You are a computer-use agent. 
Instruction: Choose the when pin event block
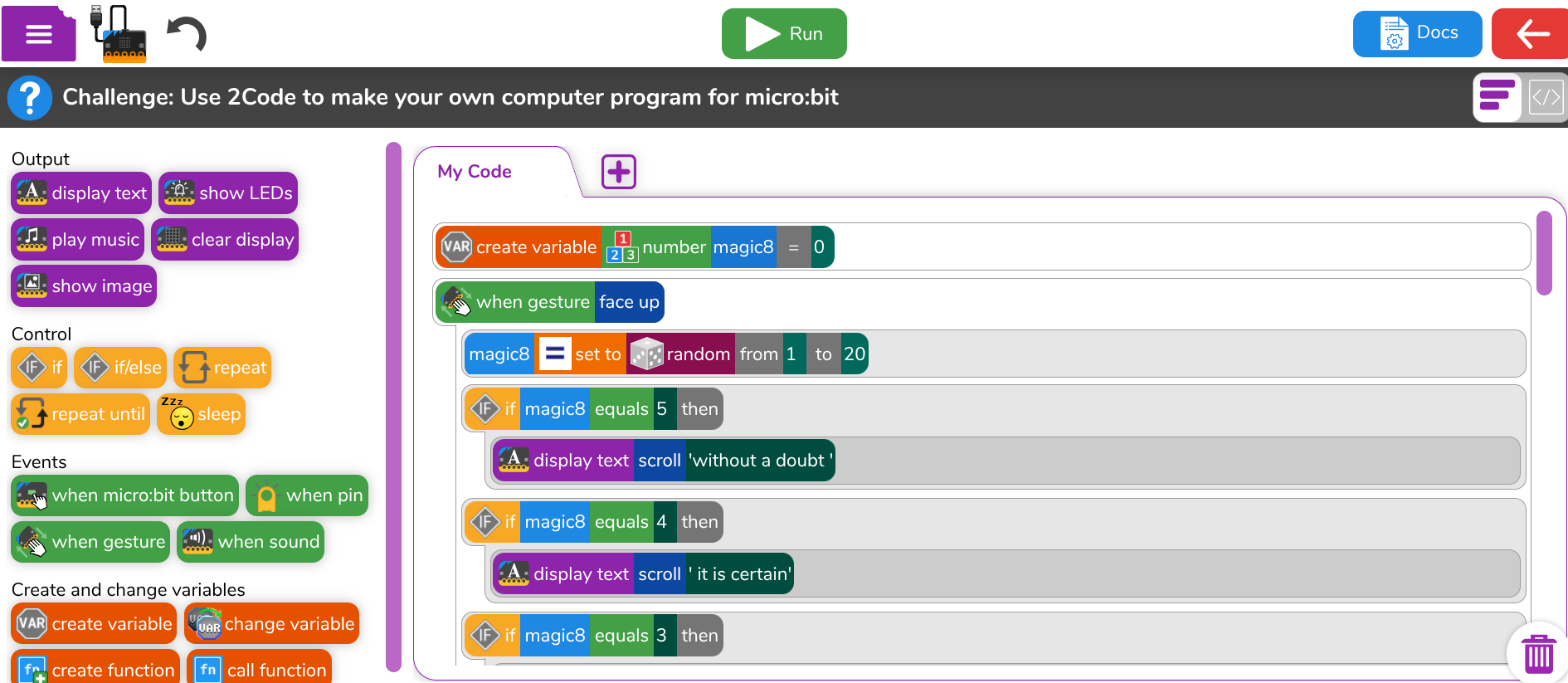(x=307, y=495)
